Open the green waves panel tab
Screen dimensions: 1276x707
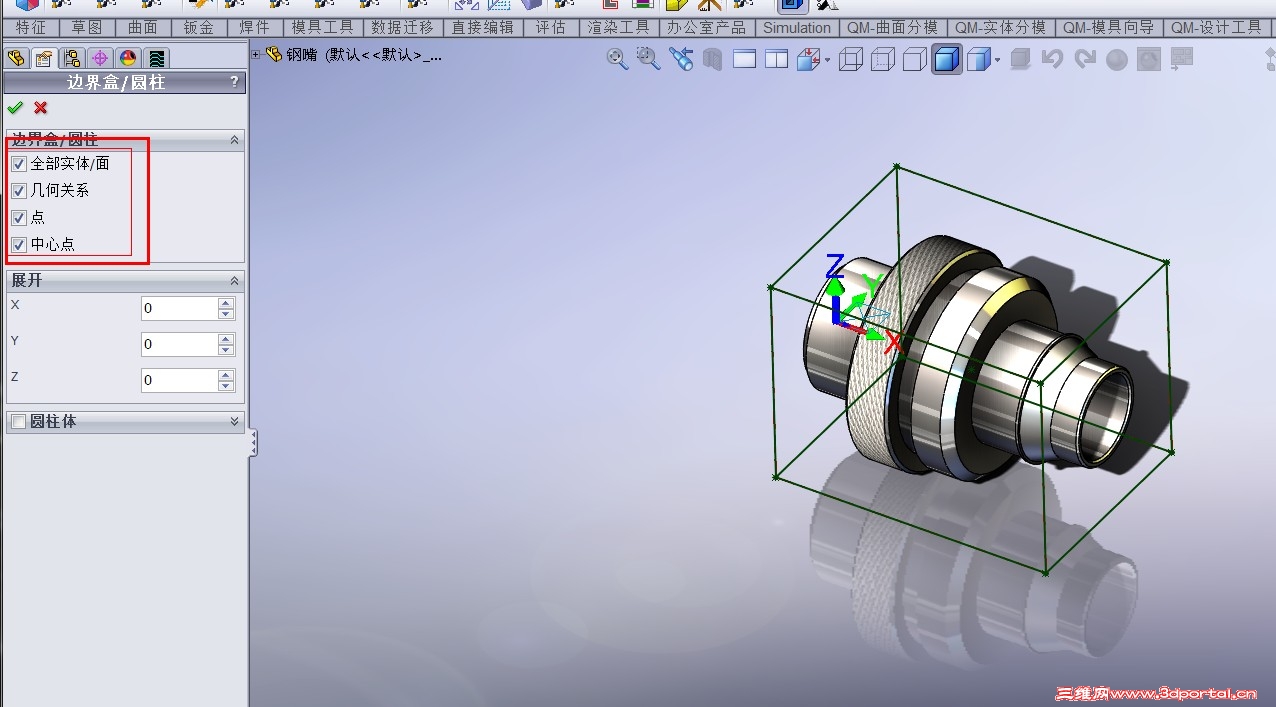[x=155, y=58]
